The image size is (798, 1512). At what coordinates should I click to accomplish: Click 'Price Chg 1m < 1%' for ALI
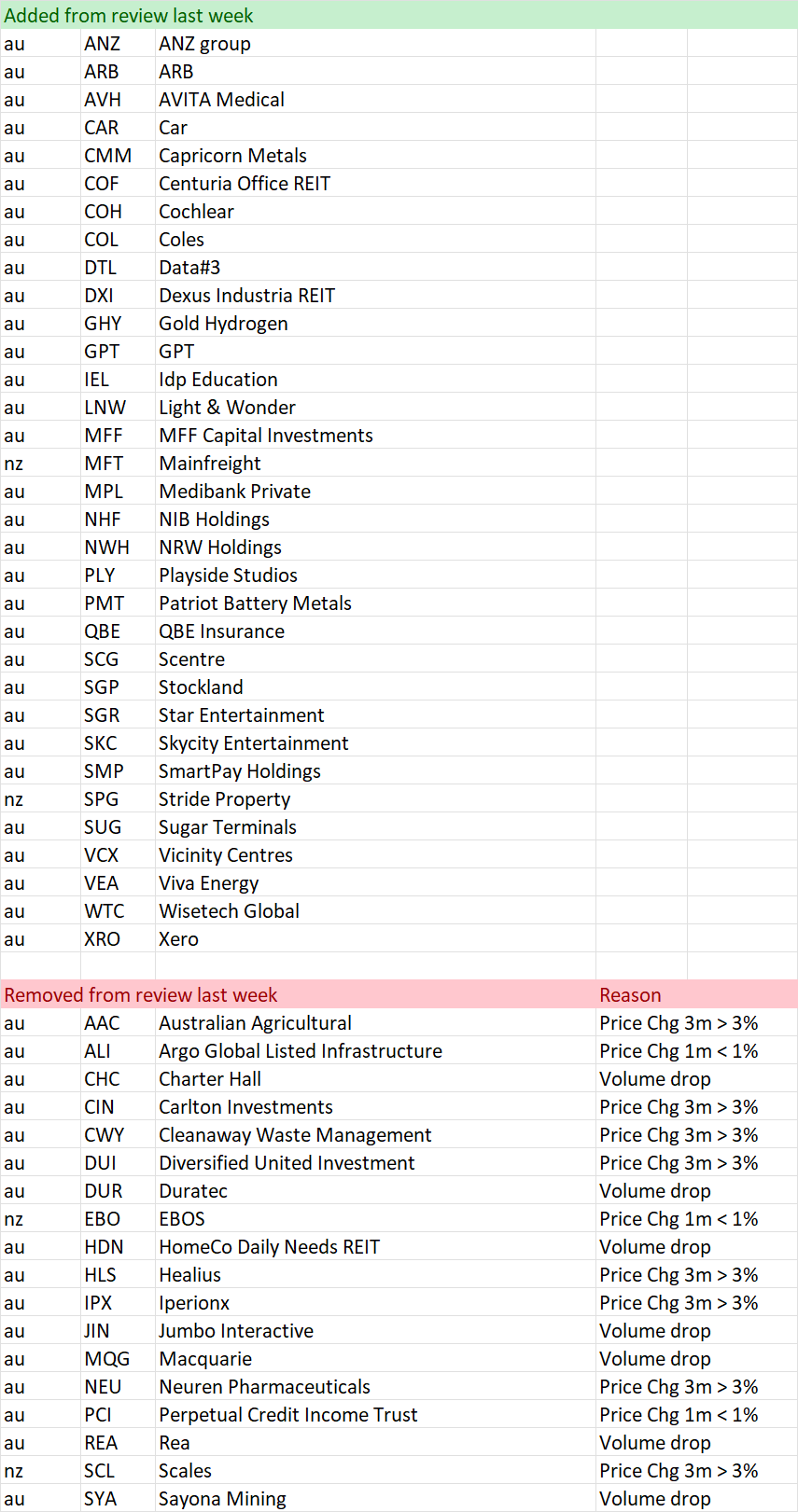pos(696,1050)
